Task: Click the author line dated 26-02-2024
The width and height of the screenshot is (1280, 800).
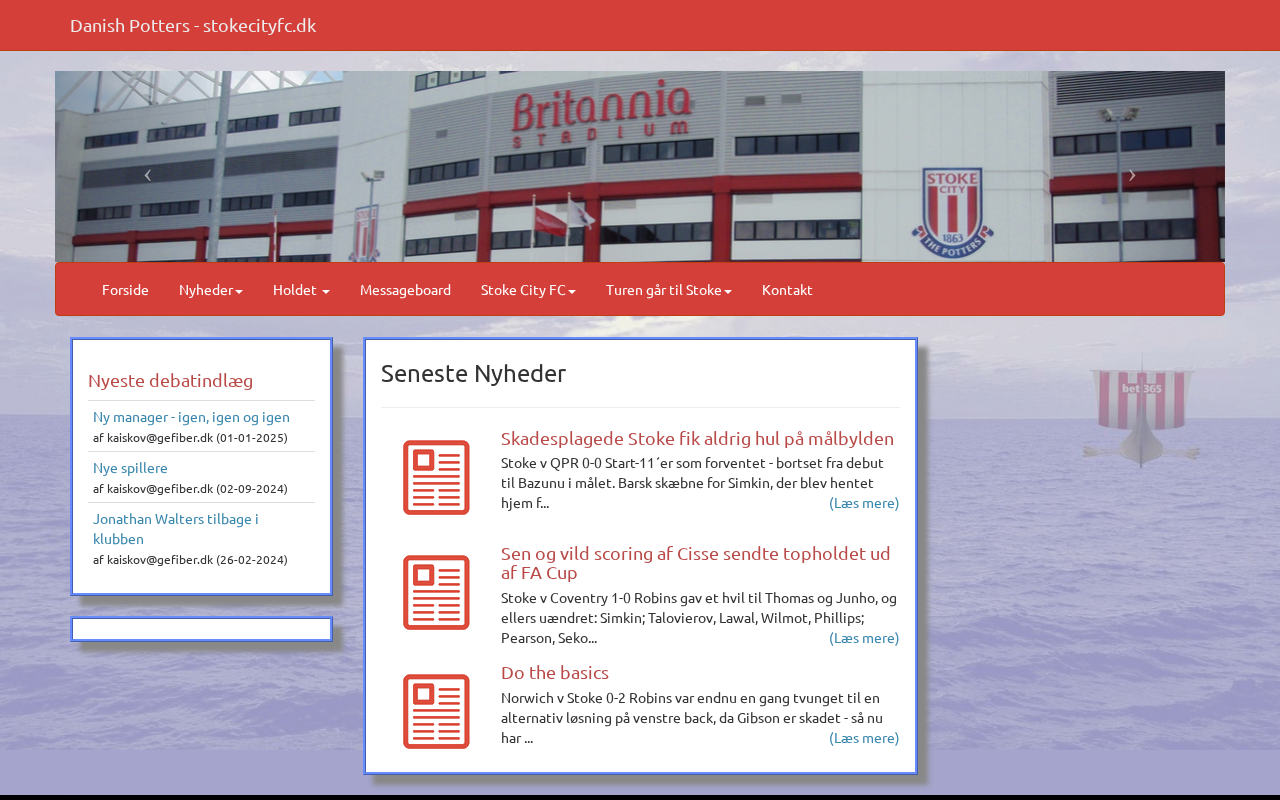Action: pyautogui.click(x=190, y=560)
